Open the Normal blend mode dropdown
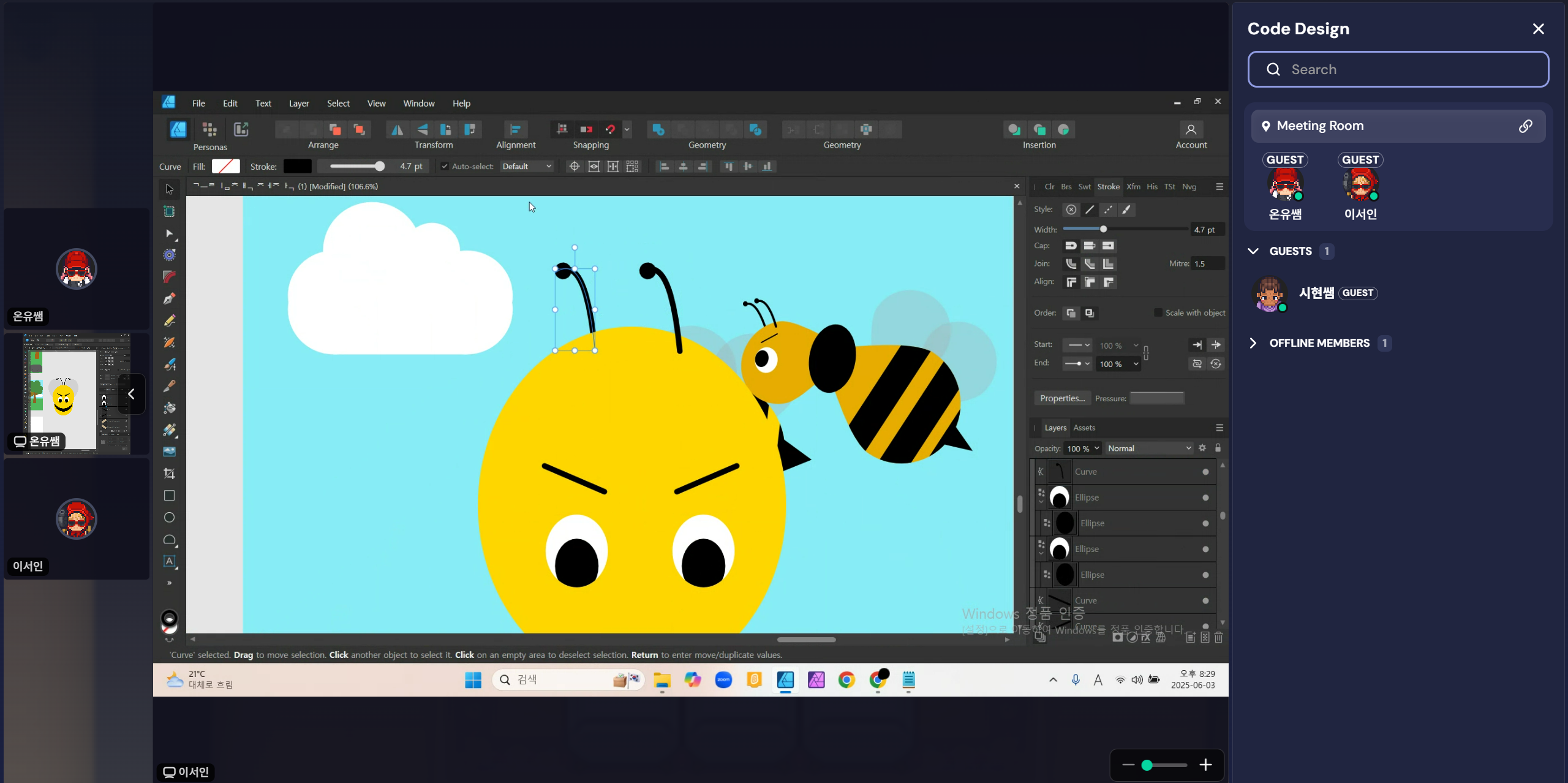The height and width of the screenshot is (783, 1568). click(1150, 448)
